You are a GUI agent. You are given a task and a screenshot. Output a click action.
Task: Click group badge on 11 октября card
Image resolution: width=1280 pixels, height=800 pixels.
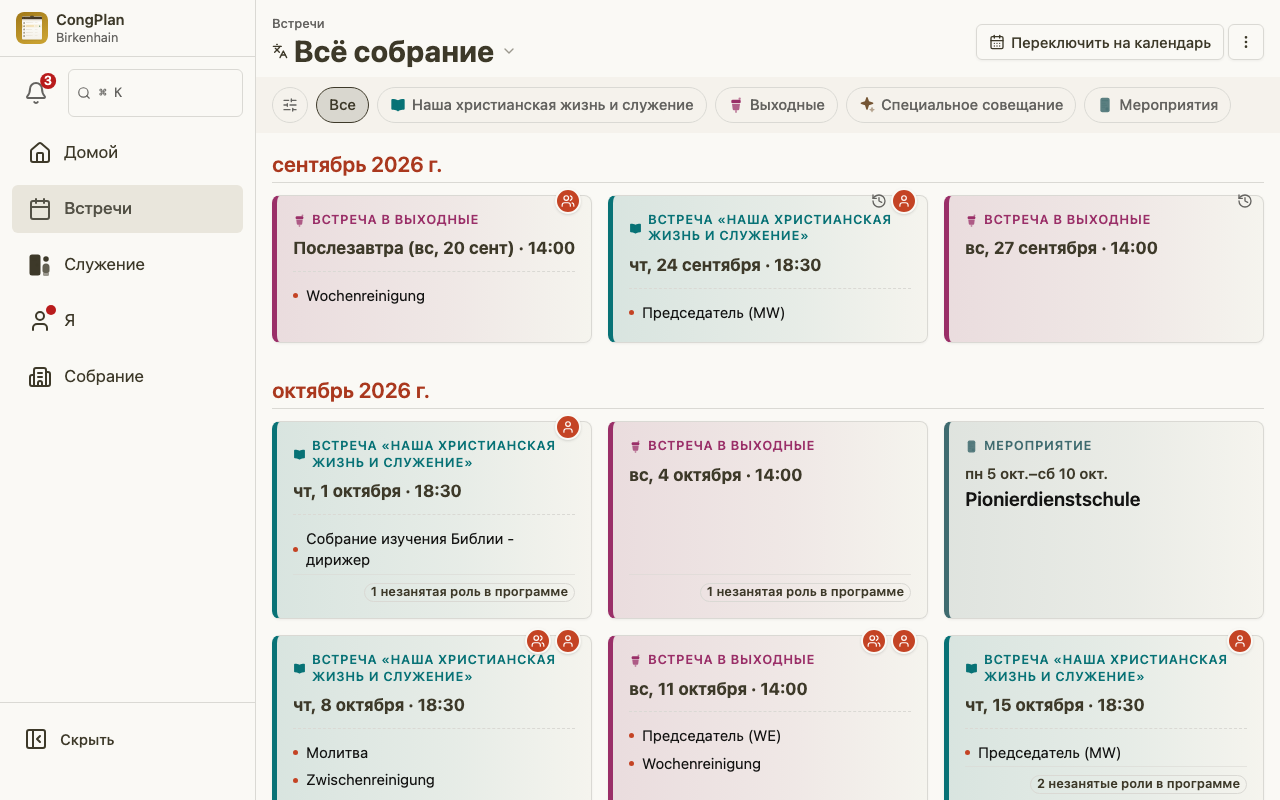tap(874, 641)
